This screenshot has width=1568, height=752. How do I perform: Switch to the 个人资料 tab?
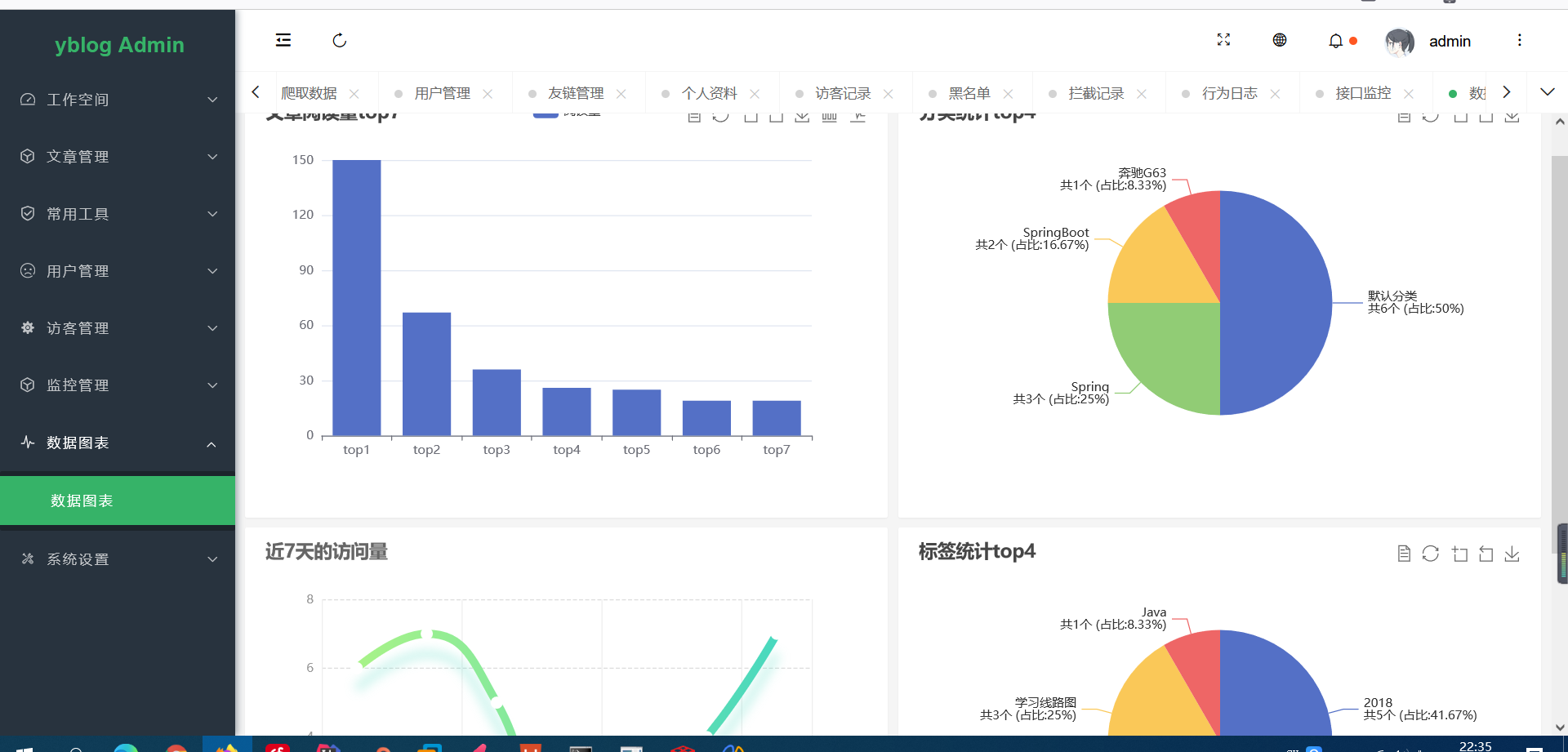pos(709,93)
